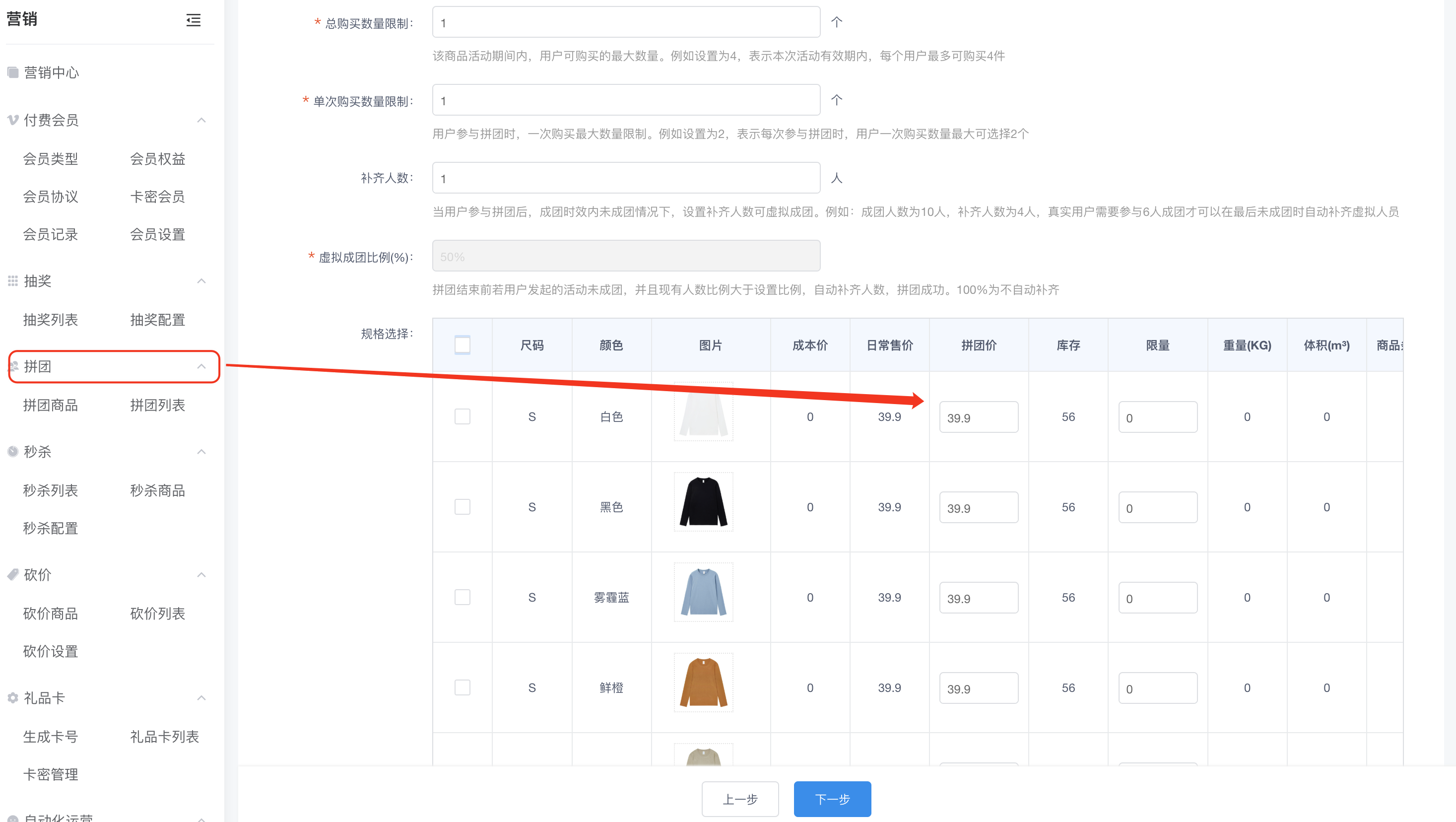The height and width of the screenshot is (822, 1456).
Task: Click the black sweater thumbnail image
Action: pos(703,502)
